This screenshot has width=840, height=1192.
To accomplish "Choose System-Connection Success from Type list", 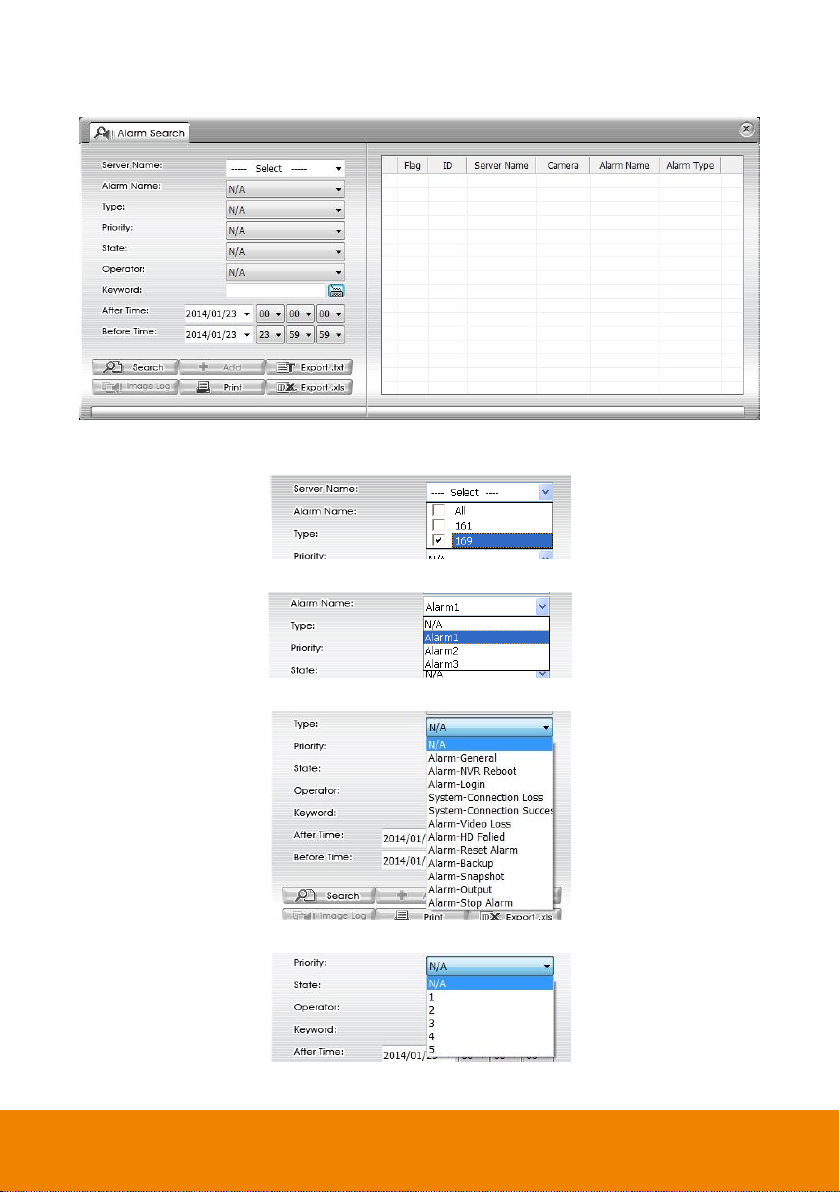I will click(x=490, y=810).
